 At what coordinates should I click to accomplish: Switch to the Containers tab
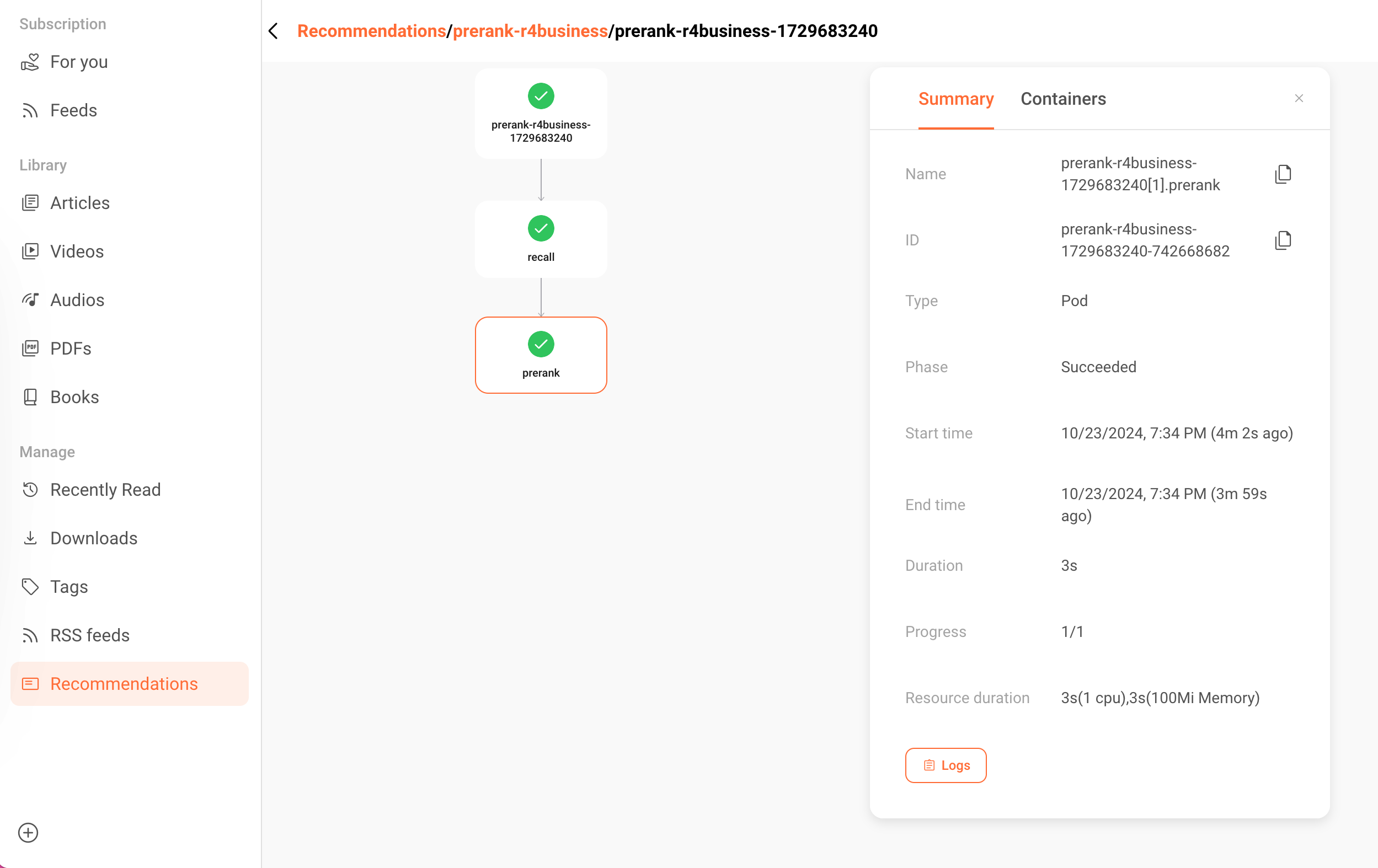coord(1063,99)
